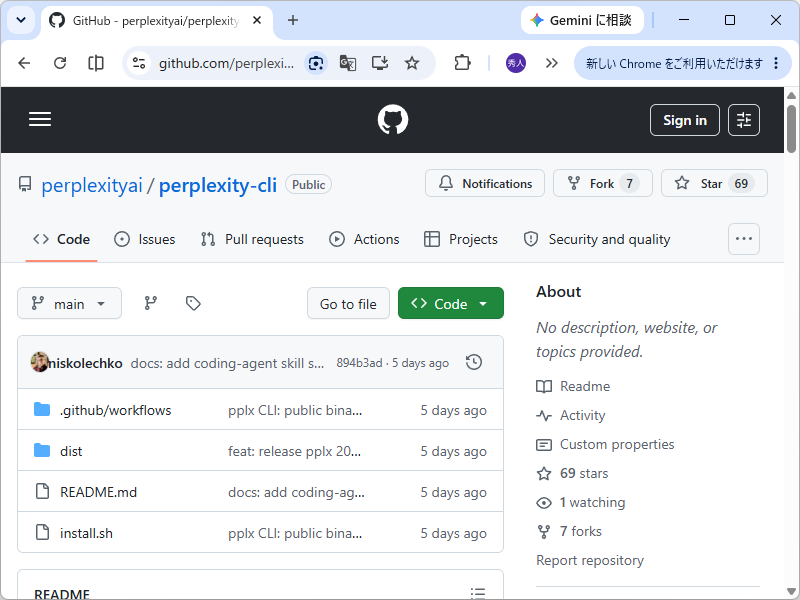Open the perplexity-cli repository link
Image resolution: width=800 pixels, height=600 pixels.
[218, 185]
